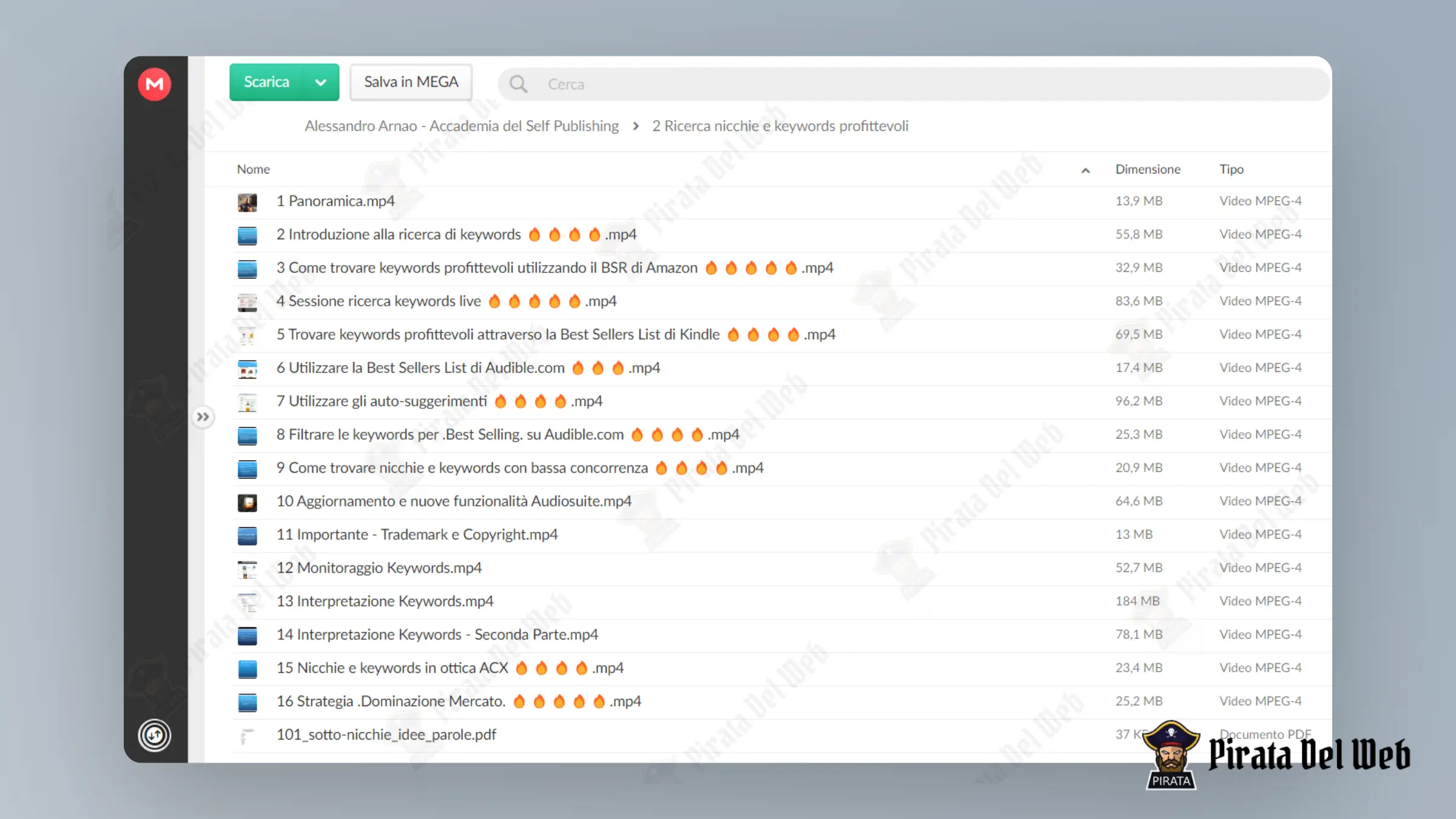Screen dimensions: 1456x819
Task: Click thumbnail of 4 Sessione ricerca
Action: point(247,302)
